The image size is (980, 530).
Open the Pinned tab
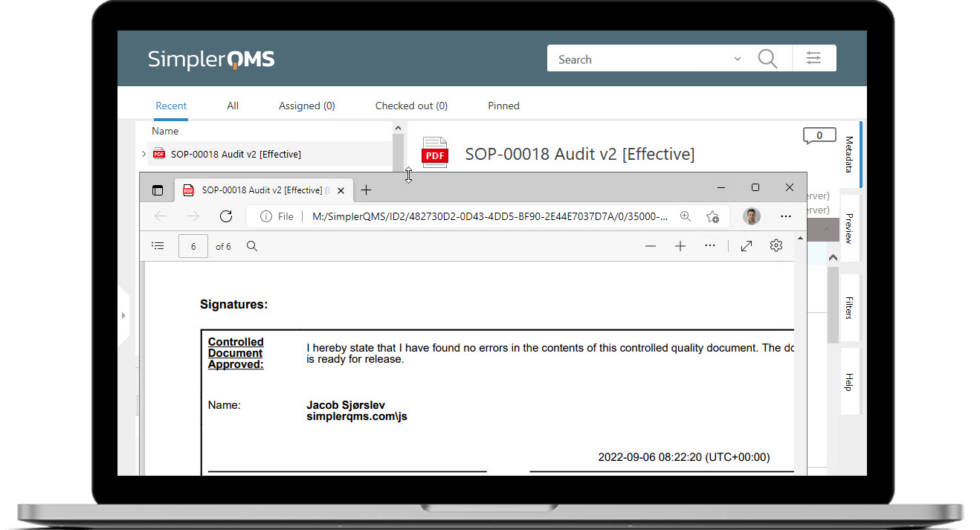pyautogui.click(x=503, y=106)
